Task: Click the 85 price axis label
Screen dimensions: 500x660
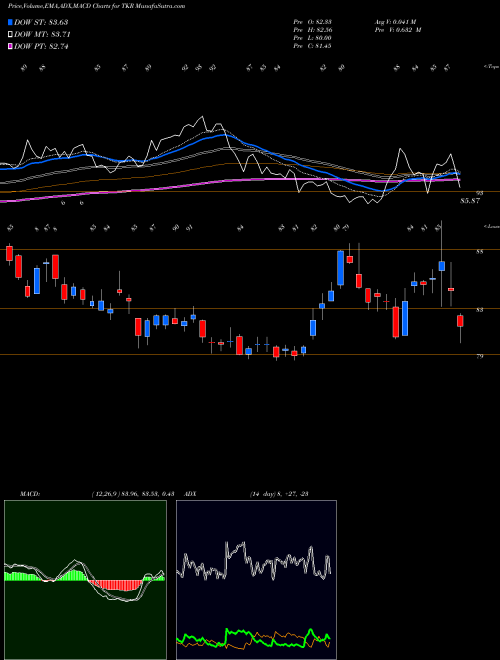Action: (x=479, y=252)
